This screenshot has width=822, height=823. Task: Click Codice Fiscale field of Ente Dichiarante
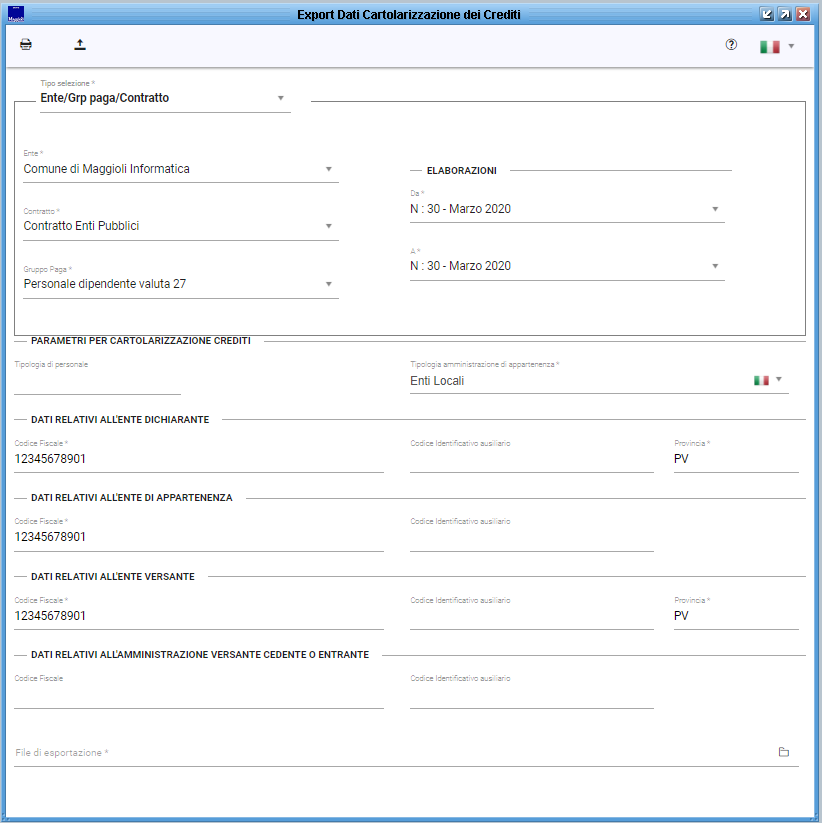[x=199, y=459]
